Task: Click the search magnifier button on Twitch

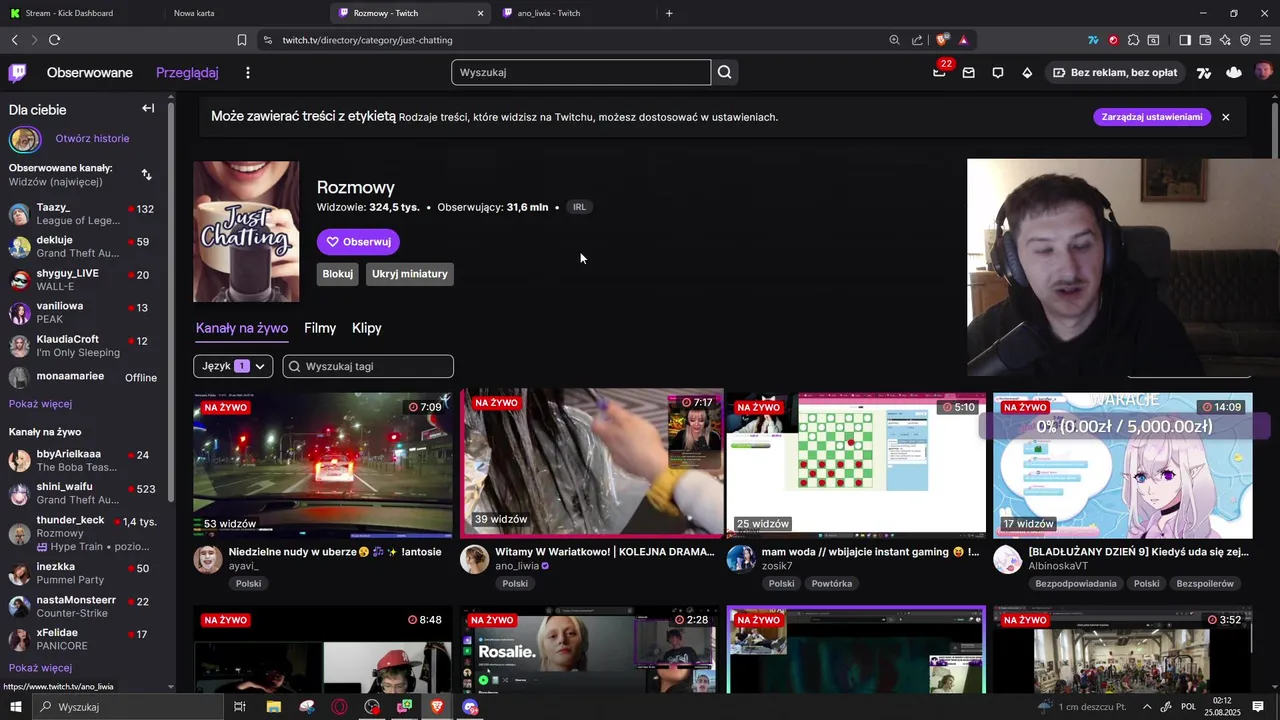Action: tap(725, 72)
